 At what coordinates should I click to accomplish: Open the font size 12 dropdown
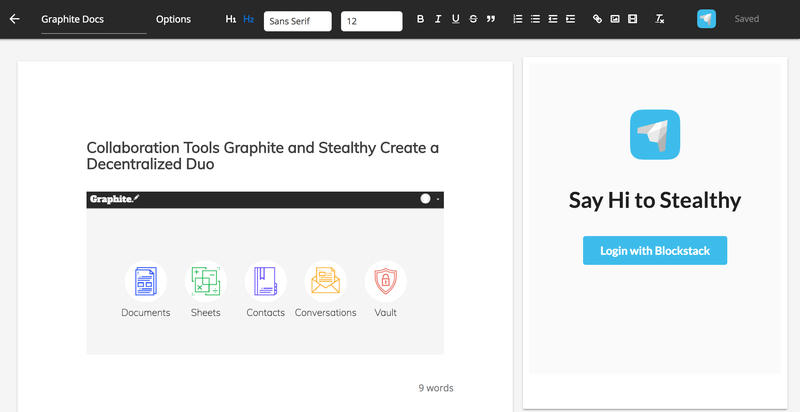(x=371, y=20)
